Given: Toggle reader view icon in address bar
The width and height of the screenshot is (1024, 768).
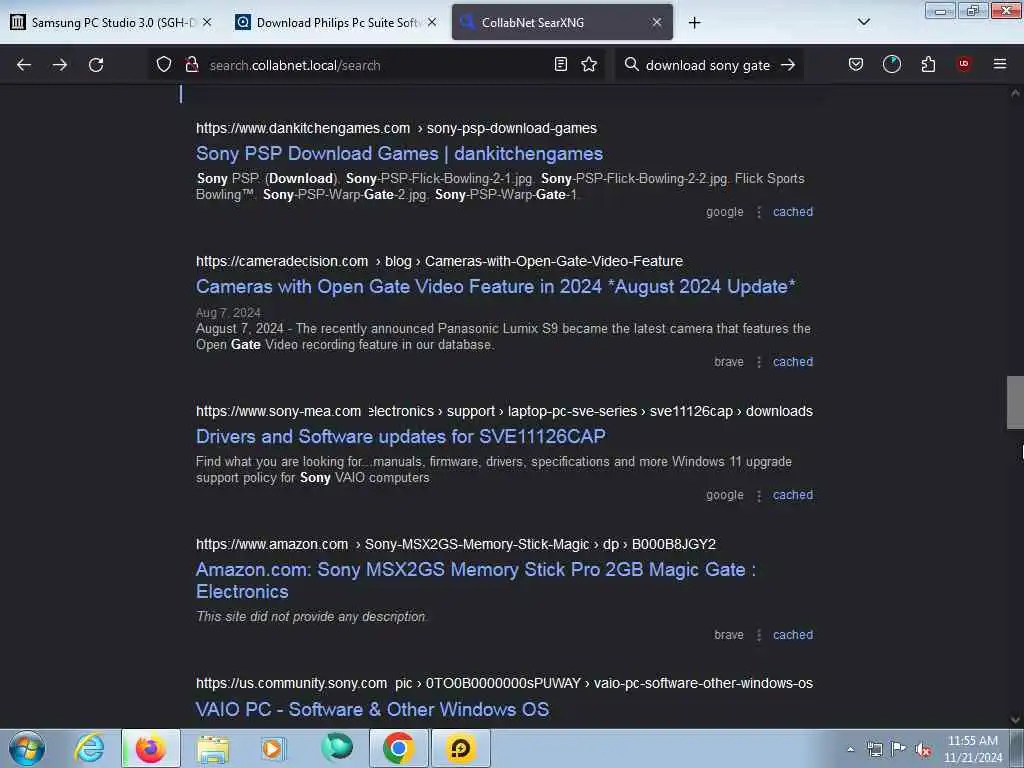Looking at the screenshot, I should [x=560, y=64].
